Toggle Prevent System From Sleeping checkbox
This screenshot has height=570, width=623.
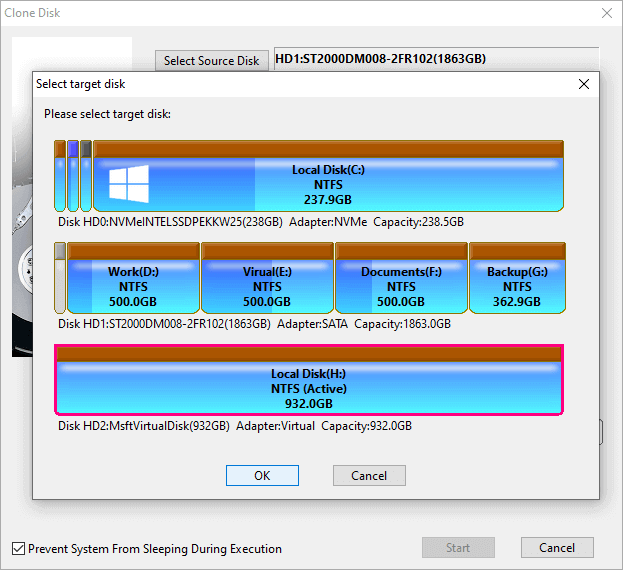19,549
